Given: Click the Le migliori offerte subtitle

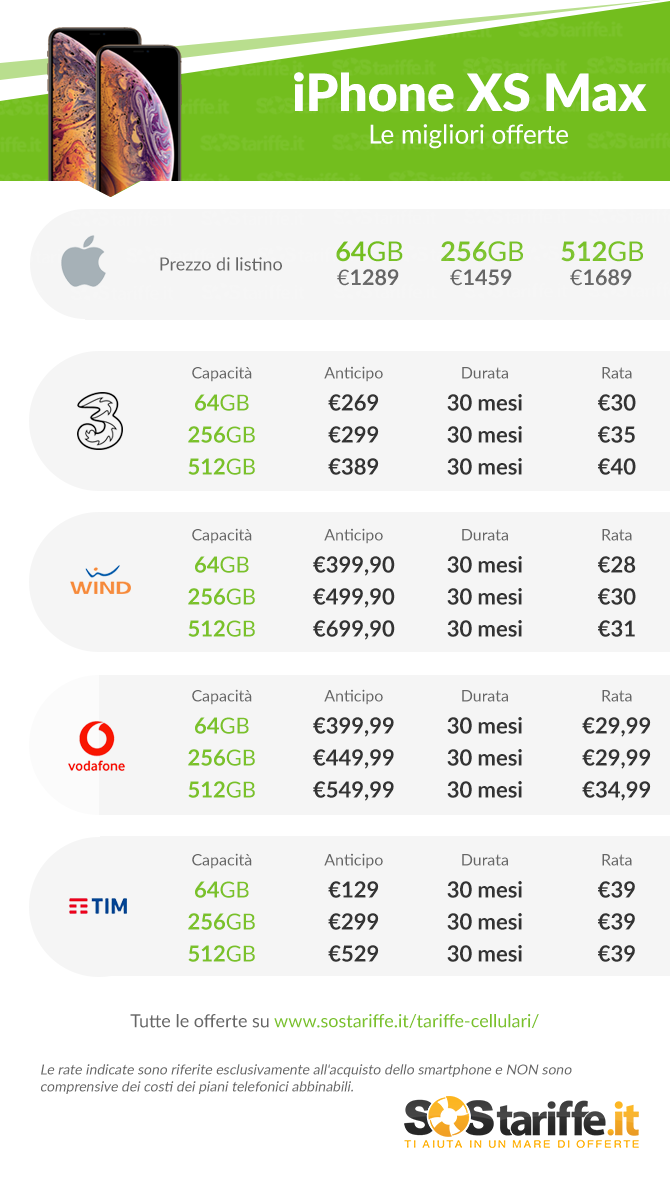Looking at the screenshot, I should [x=468, y=135].
